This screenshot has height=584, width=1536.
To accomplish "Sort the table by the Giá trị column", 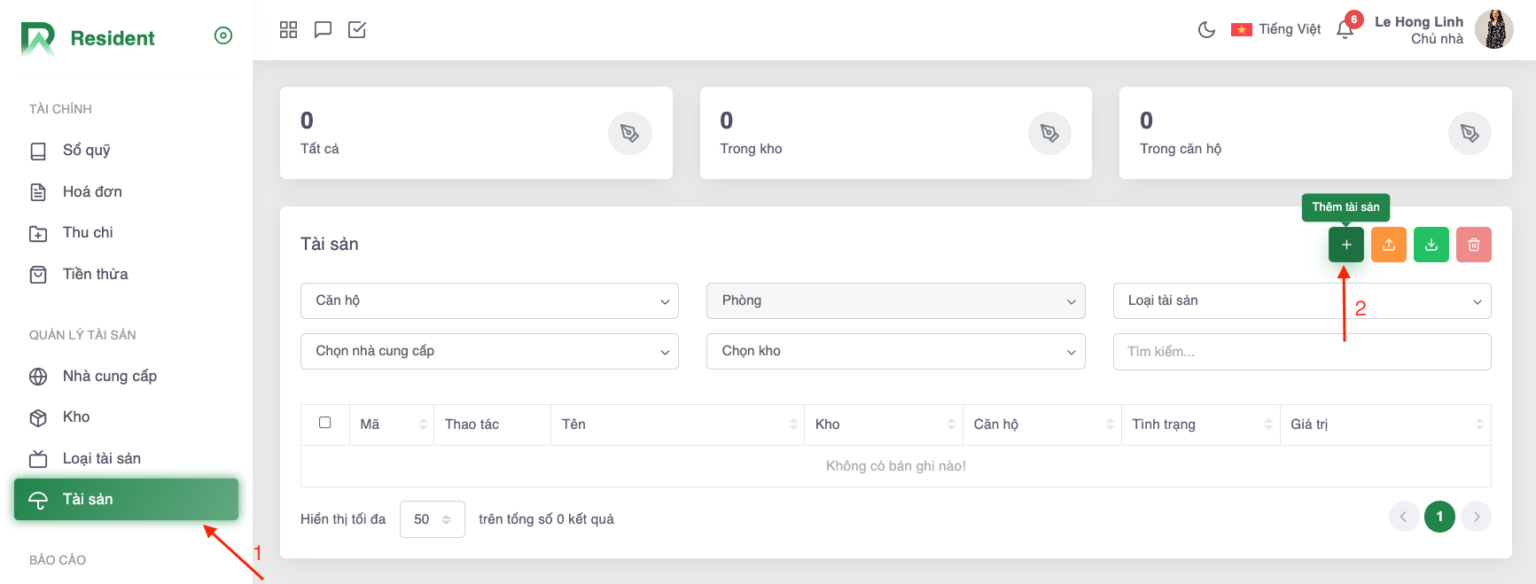I will (1384, 425).
